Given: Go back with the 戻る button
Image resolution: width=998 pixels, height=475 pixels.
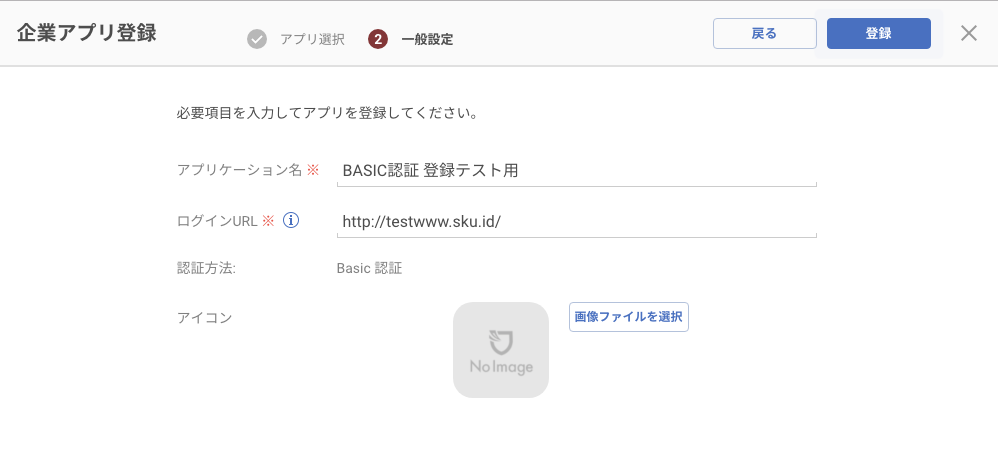Looking at the screenshot, I should click(x=764, y=34).
